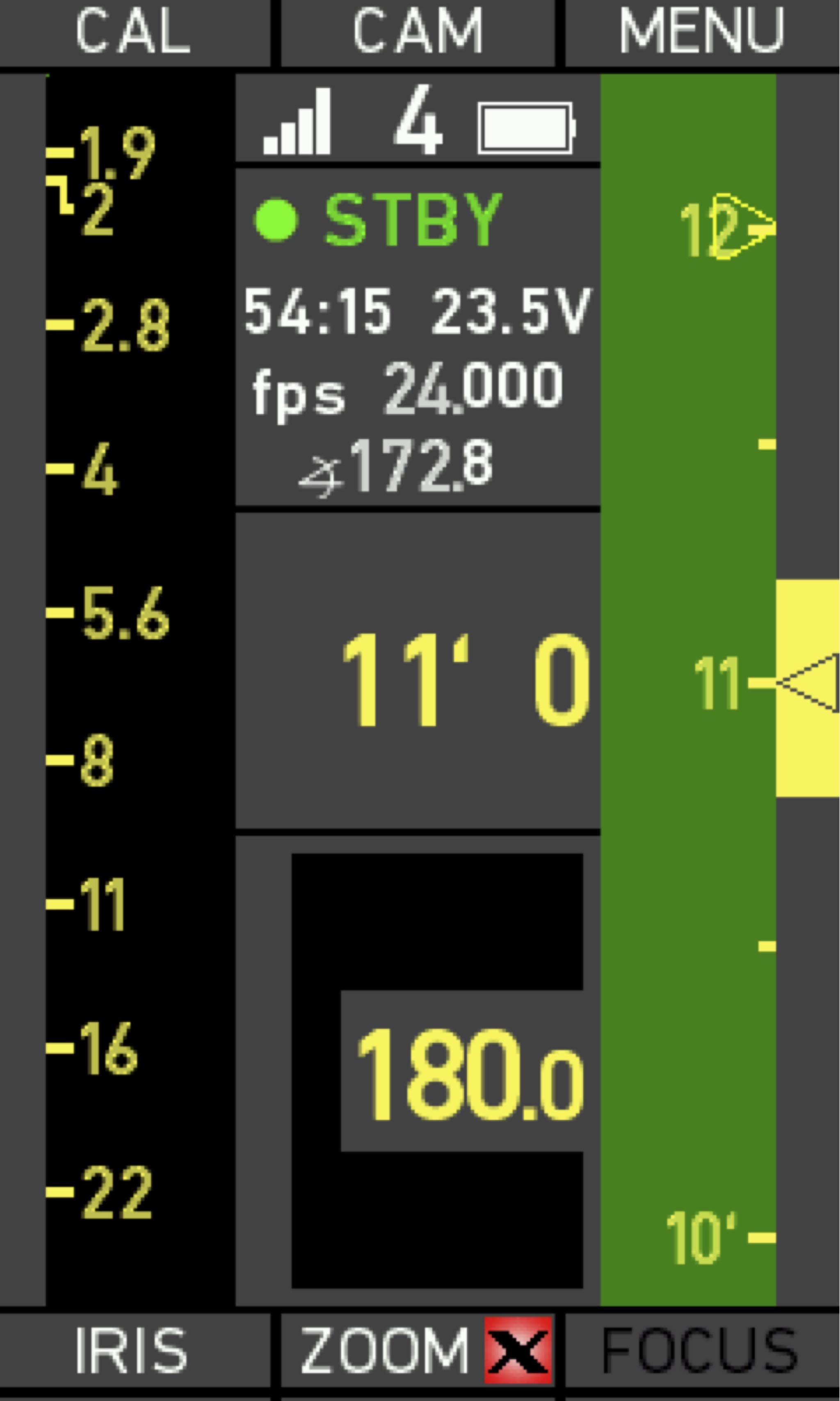Open the CAL tab

point(135,33)
